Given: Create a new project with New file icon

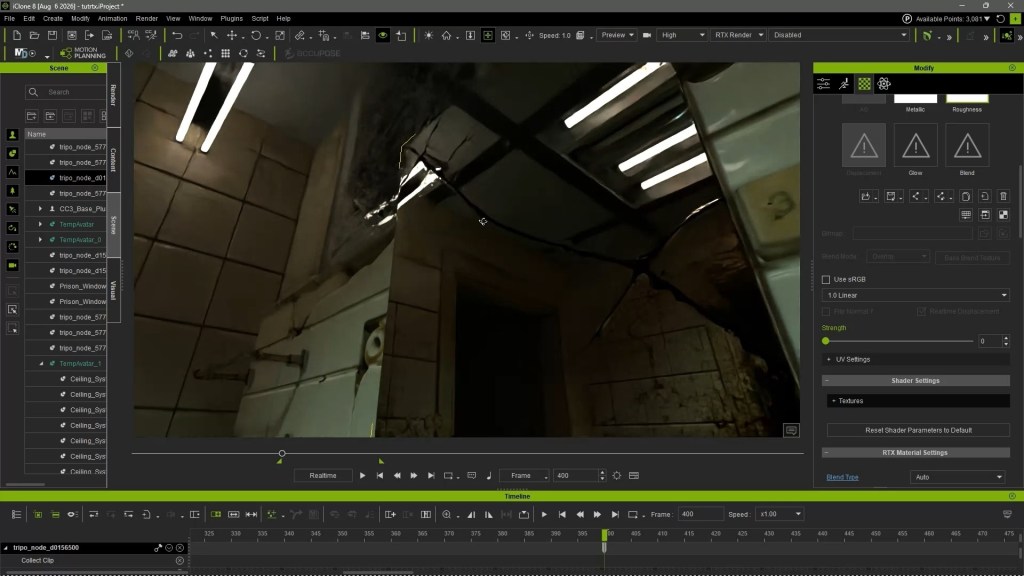Looking at the screenshot, I should [16, 35].
